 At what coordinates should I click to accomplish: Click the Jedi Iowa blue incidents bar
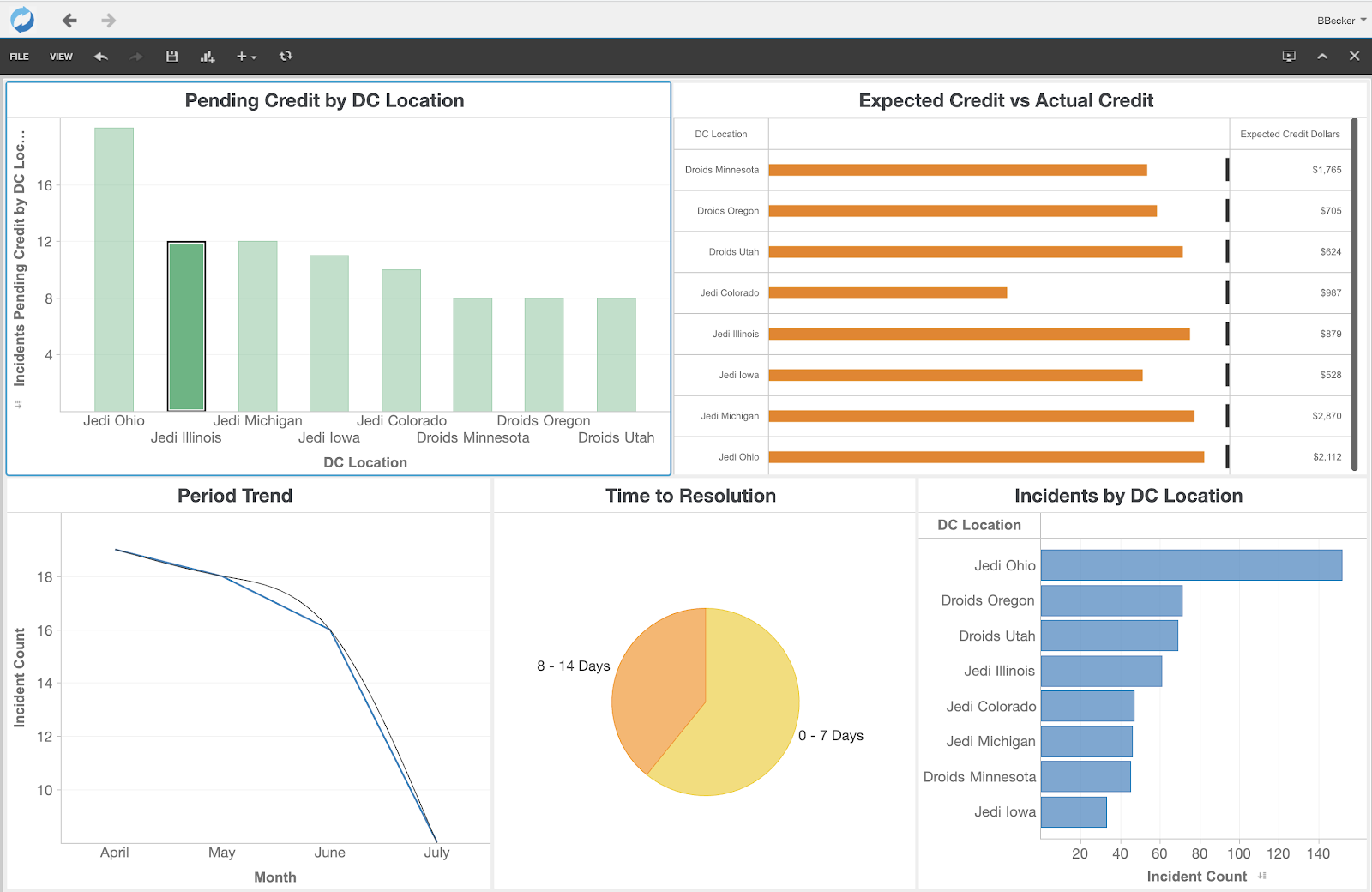(1074, 812)
